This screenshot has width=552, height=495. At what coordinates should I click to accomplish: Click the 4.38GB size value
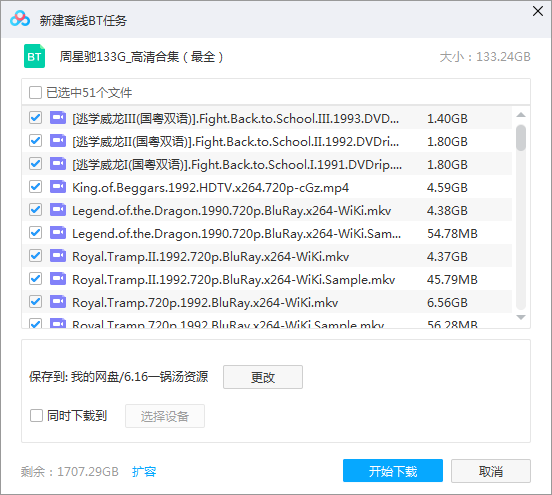point(447,211)
